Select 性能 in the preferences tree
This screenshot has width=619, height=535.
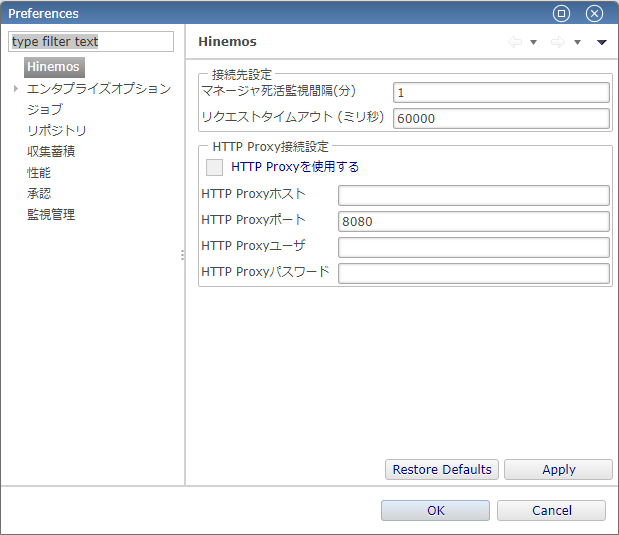tap(39, 173)
